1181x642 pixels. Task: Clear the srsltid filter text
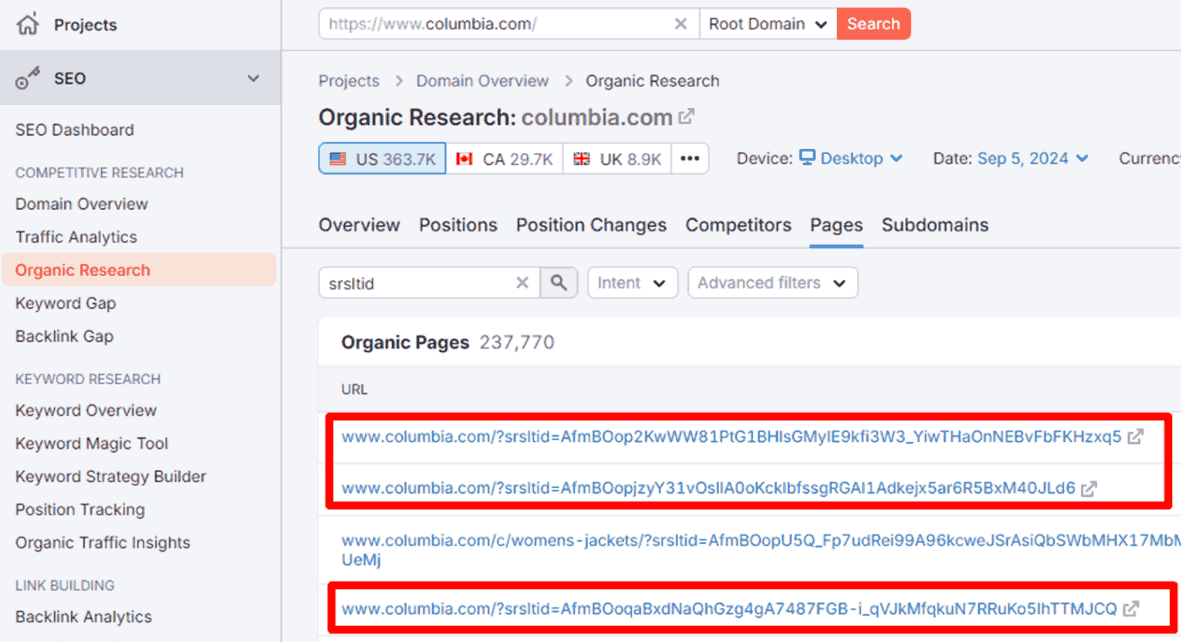(x=522, y=283)
